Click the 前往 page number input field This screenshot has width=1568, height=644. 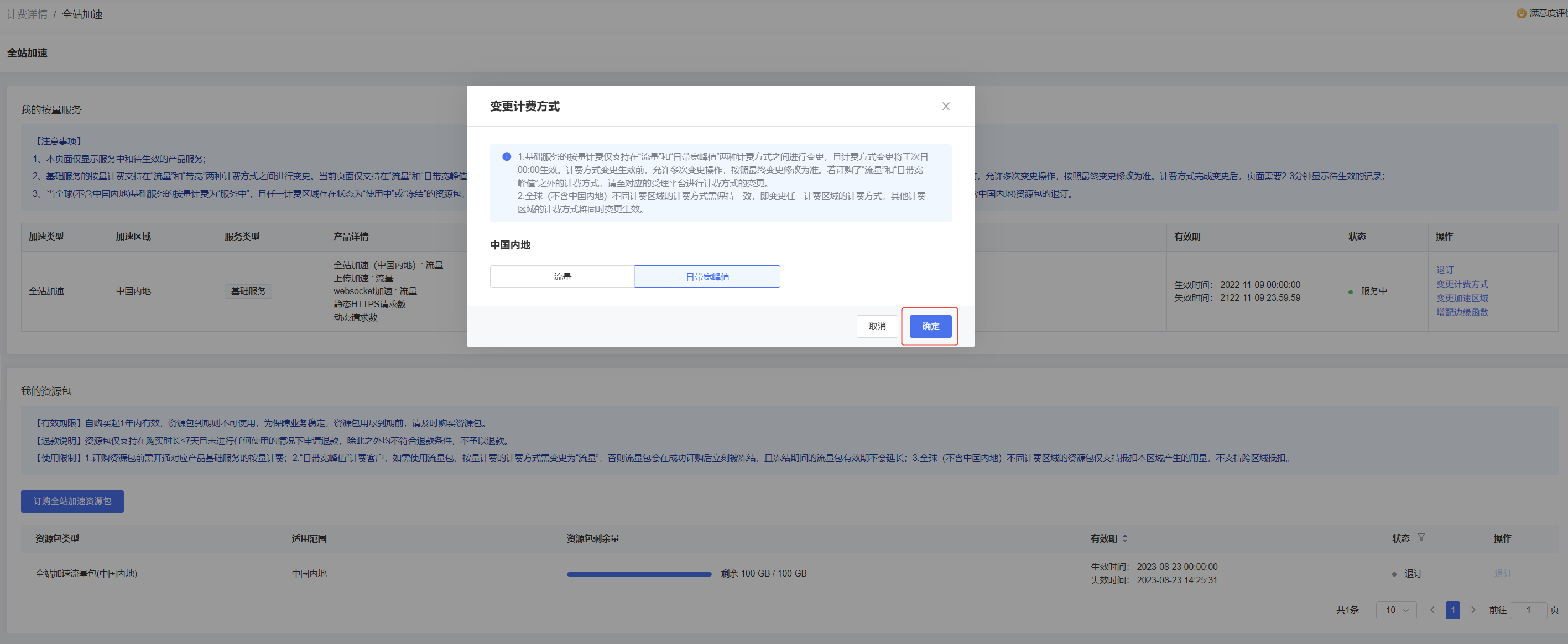coord(1529,609)
